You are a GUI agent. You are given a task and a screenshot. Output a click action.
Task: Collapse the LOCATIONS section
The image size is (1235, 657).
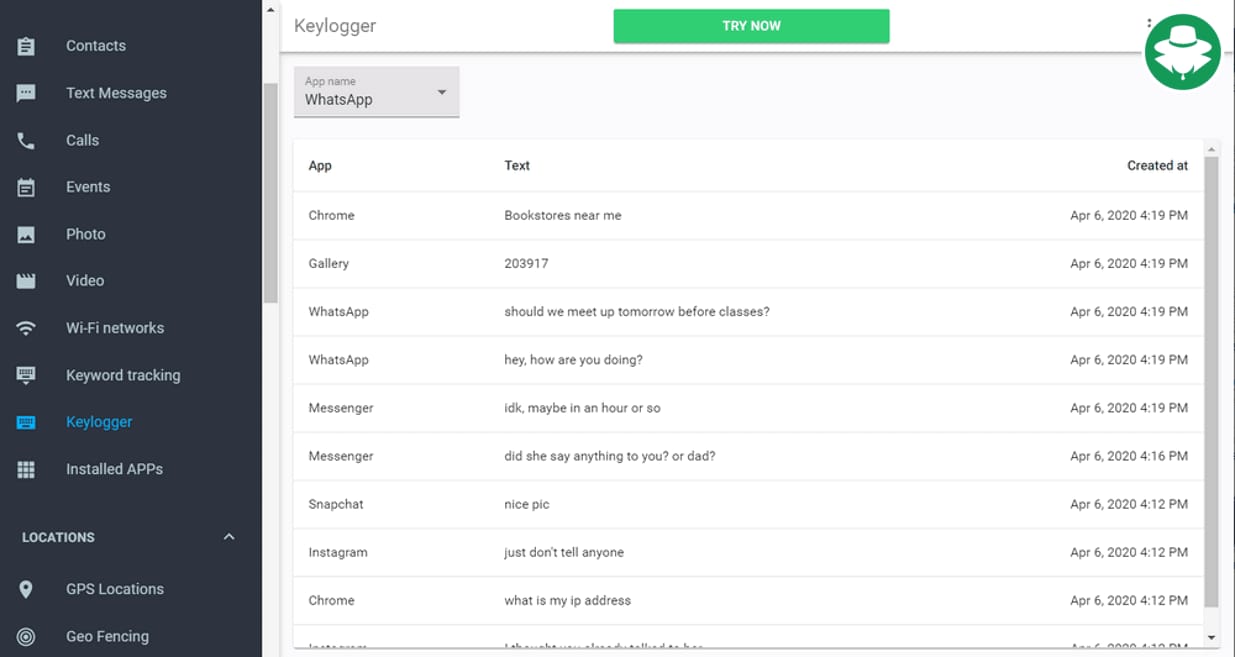point(228,537)
